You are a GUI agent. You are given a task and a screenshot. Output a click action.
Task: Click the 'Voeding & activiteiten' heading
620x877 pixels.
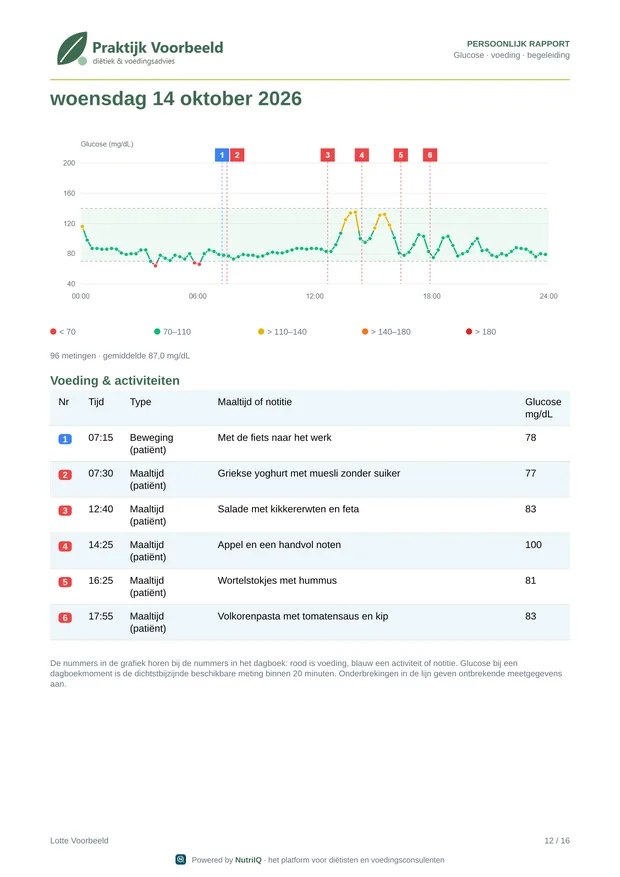(115, 381)
